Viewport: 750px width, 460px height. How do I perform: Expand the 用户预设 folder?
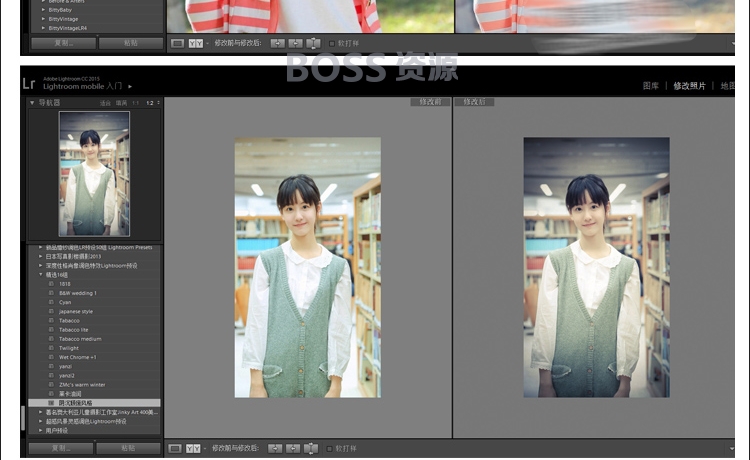(x=41, y=430)
